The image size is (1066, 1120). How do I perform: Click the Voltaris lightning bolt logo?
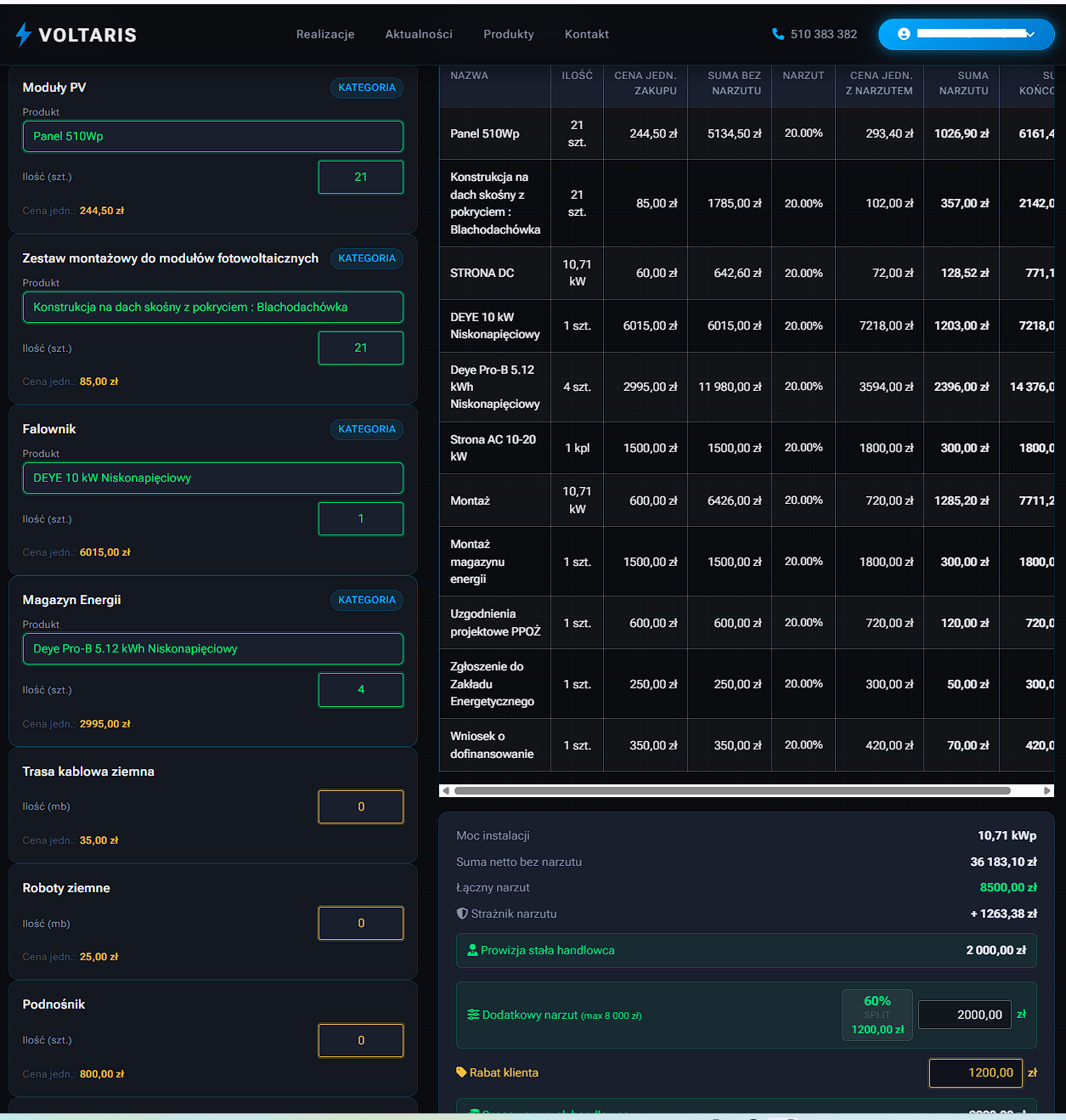(x=23, y=35)
